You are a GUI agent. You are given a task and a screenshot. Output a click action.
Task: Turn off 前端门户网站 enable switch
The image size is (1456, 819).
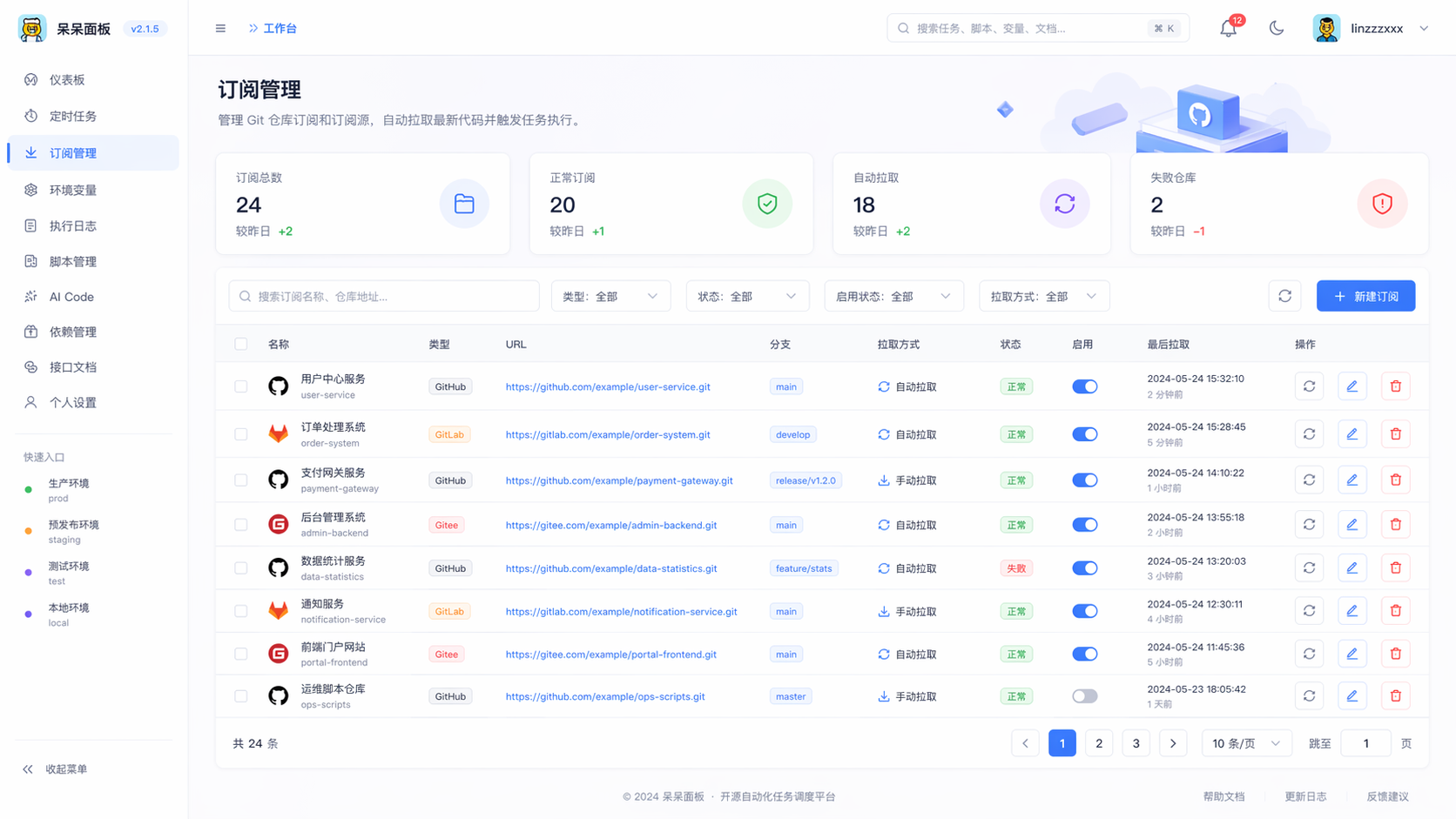(x=1084, y=654)
